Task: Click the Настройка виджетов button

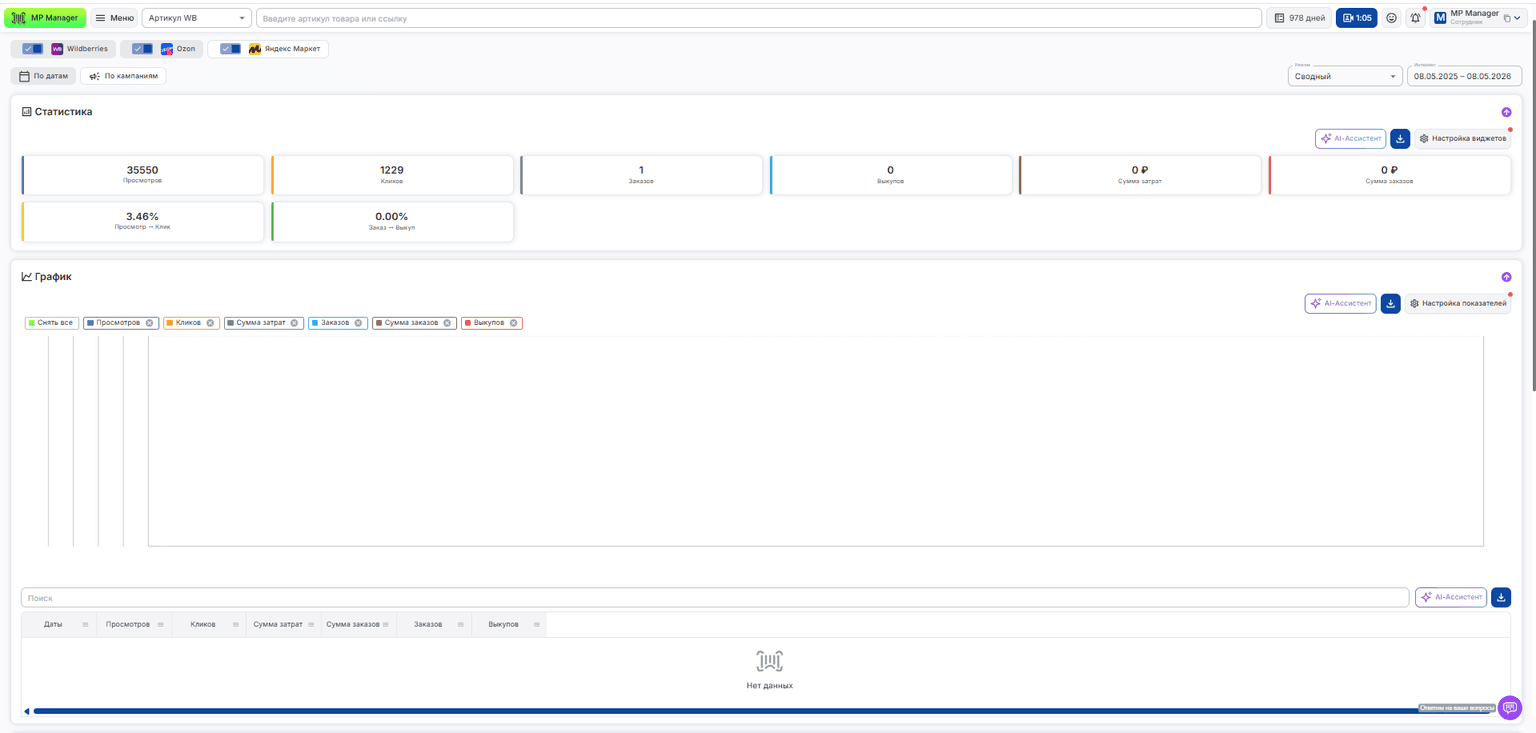Action: [1462, 138]
